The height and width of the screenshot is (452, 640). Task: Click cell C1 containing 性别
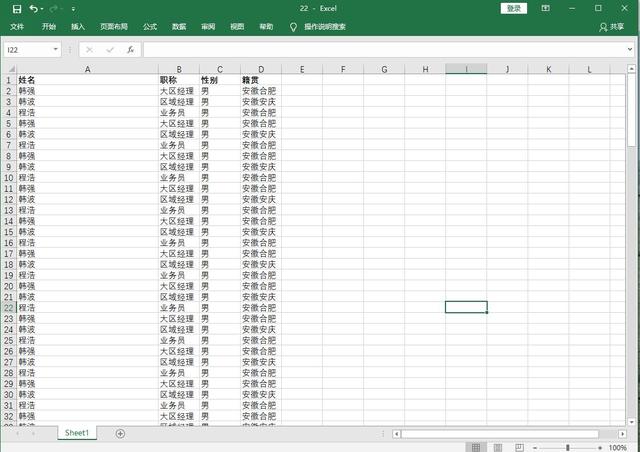pos(220,80)
